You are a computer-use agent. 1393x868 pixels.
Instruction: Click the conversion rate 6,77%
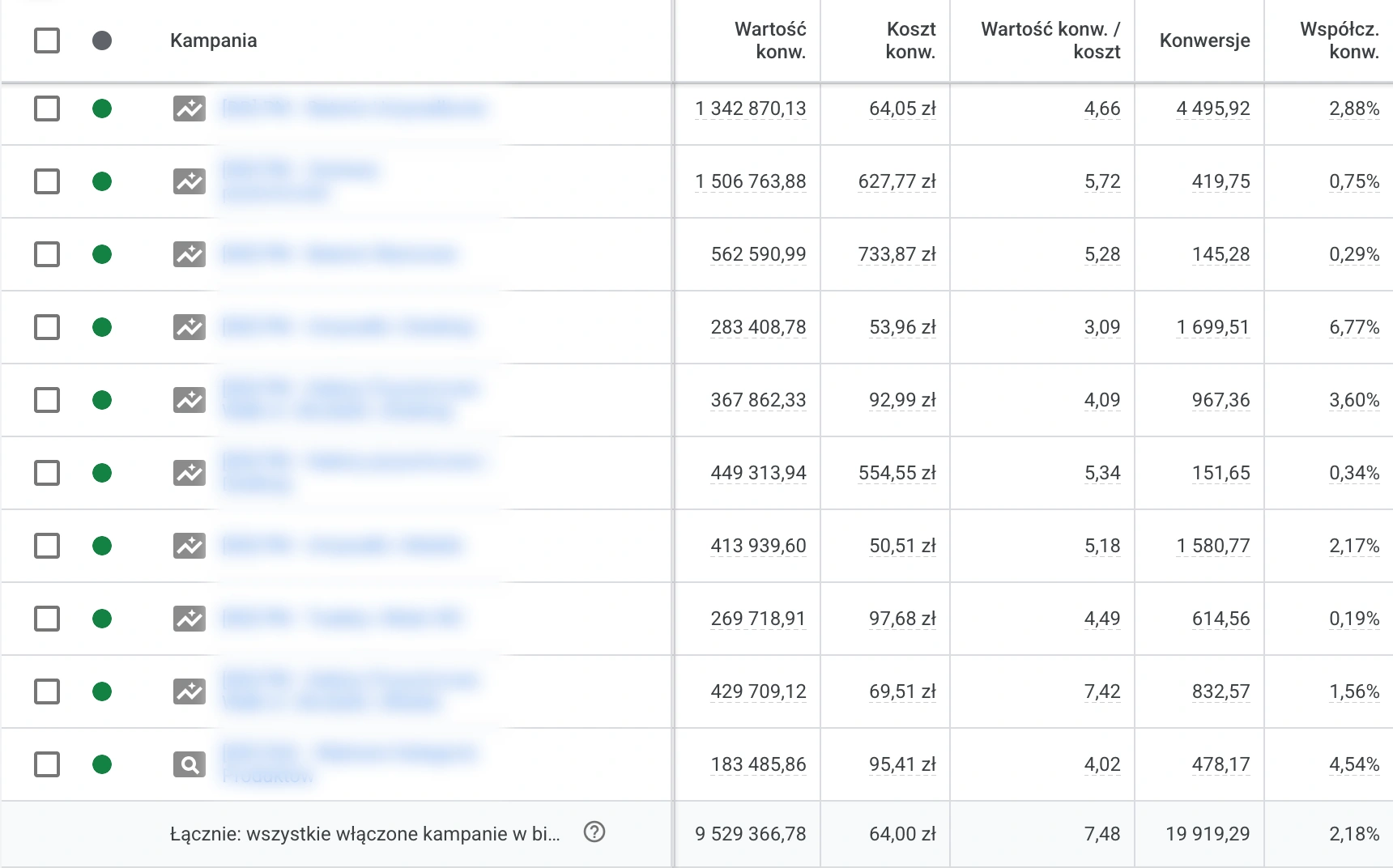(1354, 327)
